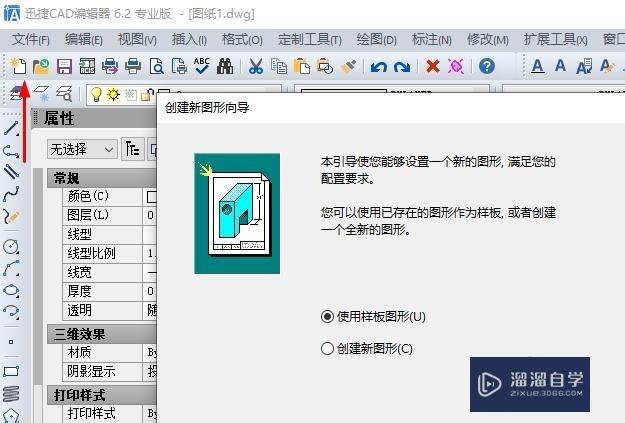This screenshot has width=625, height=423.
Task: Click the Paste clipboard icon
Action: [302, 66]
